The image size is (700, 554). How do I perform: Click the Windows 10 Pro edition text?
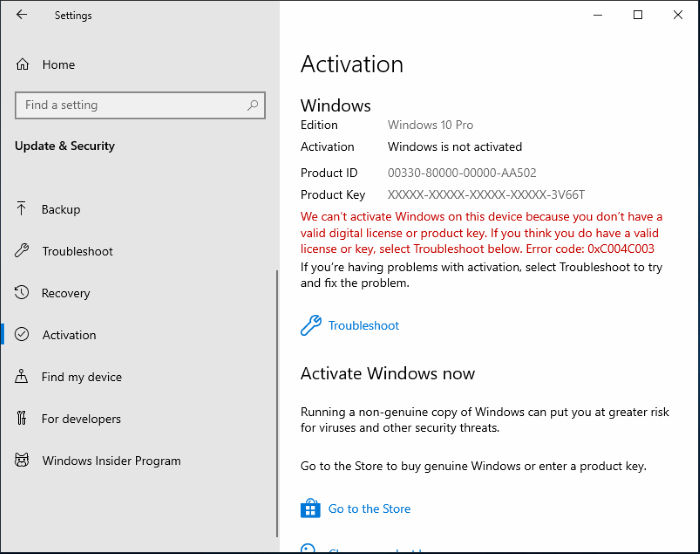point(430,125)
